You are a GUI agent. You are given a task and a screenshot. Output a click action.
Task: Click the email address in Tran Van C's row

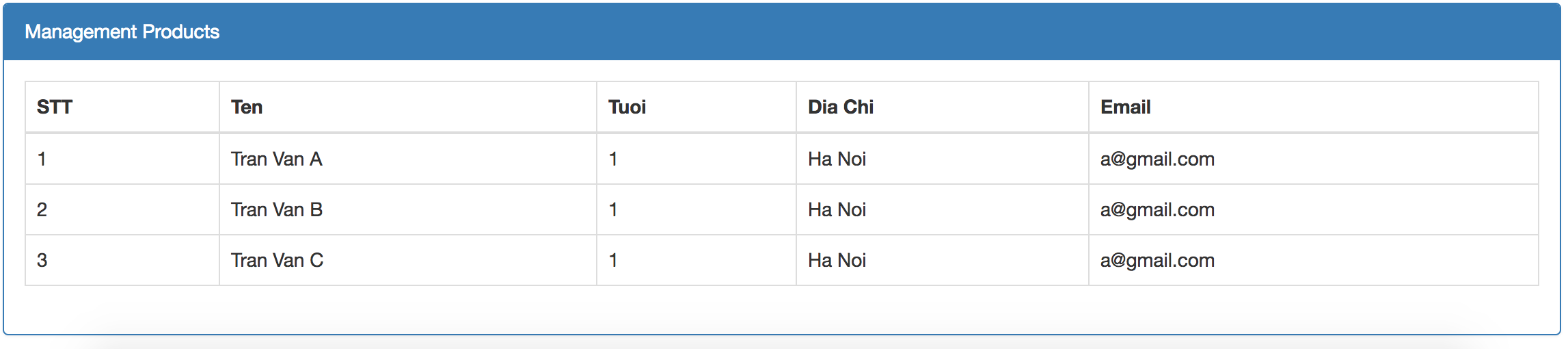point(1157,261)
